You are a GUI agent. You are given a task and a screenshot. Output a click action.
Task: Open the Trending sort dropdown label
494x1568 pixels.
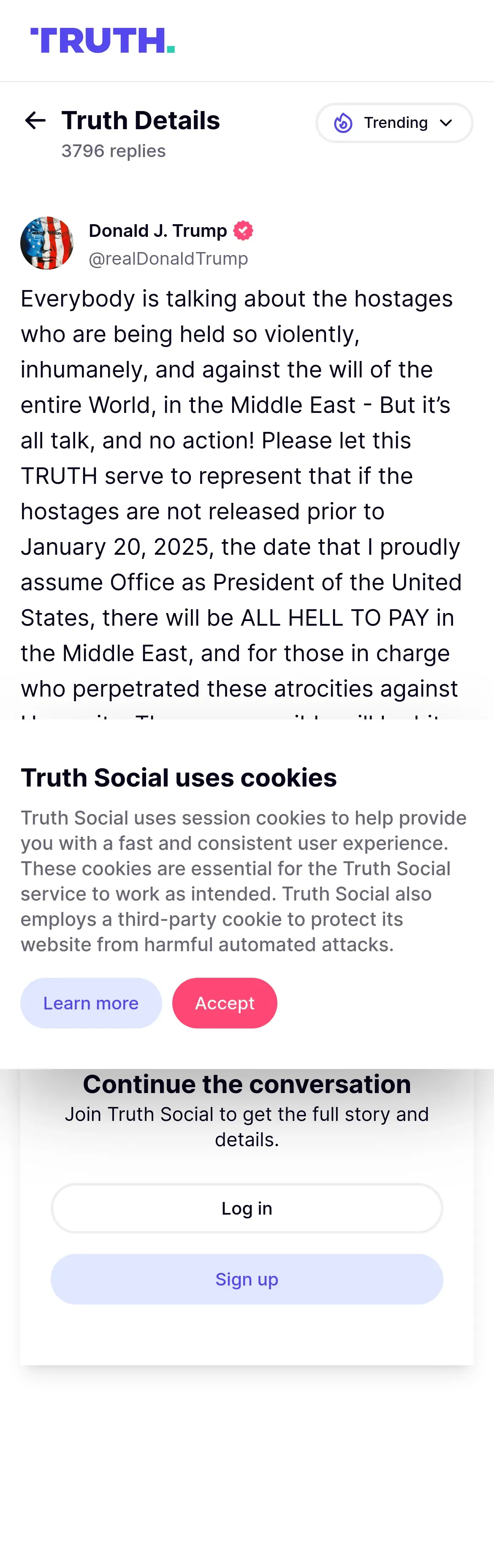click(396, 123)
